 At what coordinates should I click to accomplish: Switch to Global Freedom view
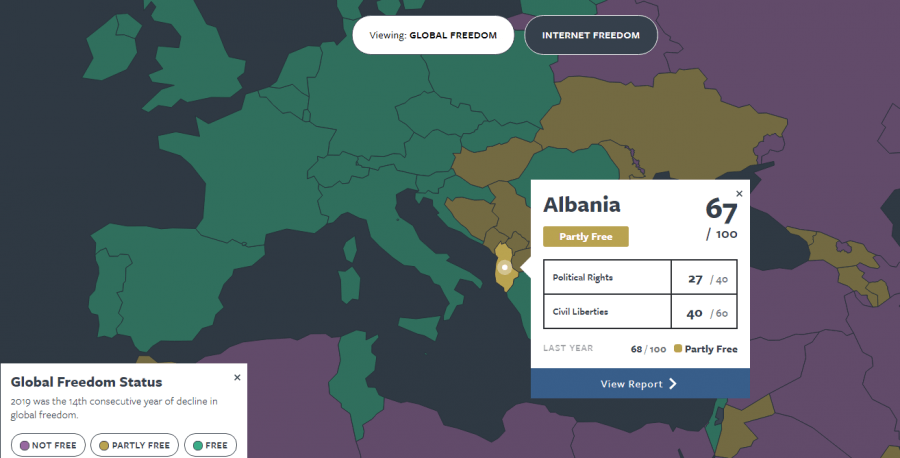point(433,35)
